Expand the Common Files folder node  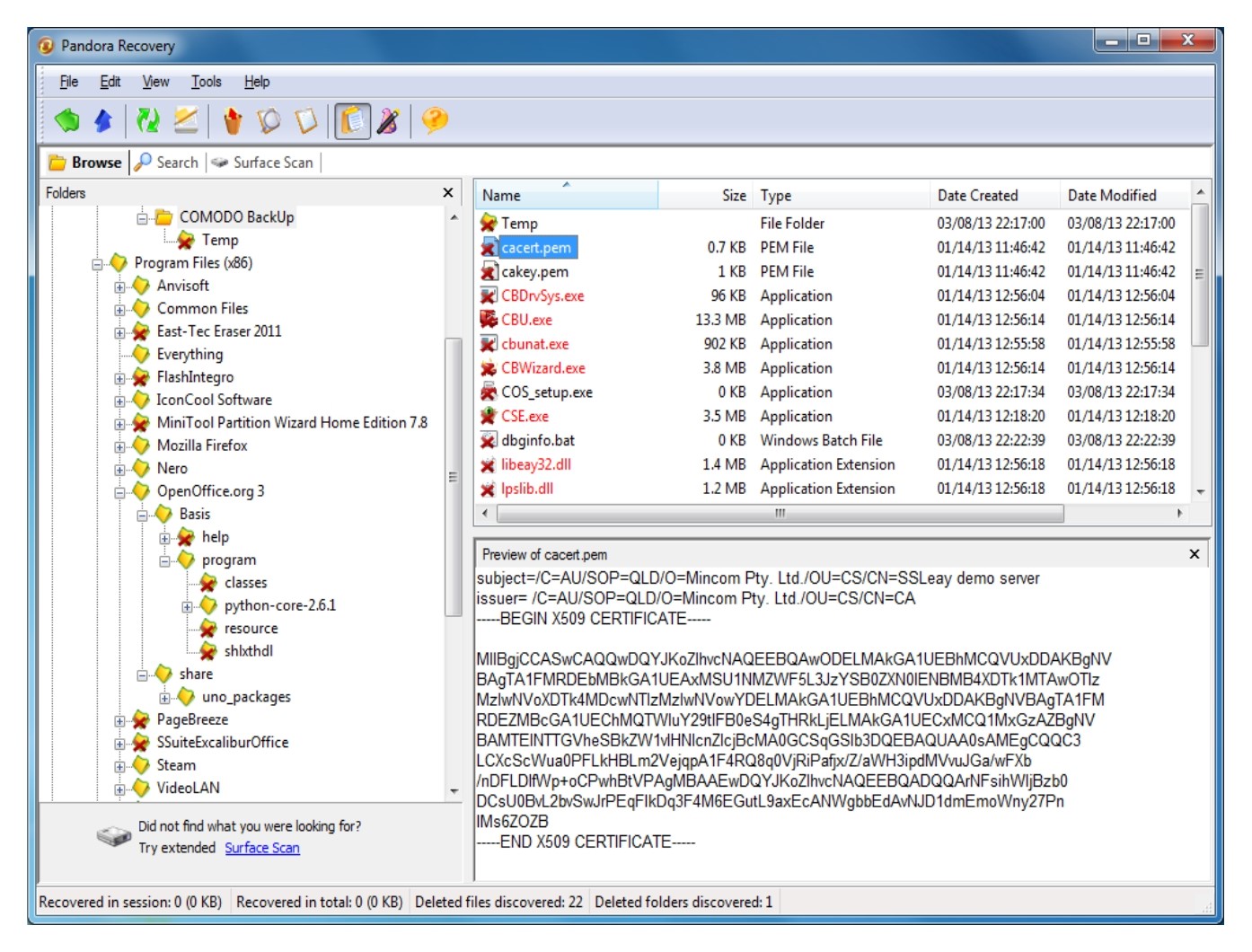[x=119, y=310]
